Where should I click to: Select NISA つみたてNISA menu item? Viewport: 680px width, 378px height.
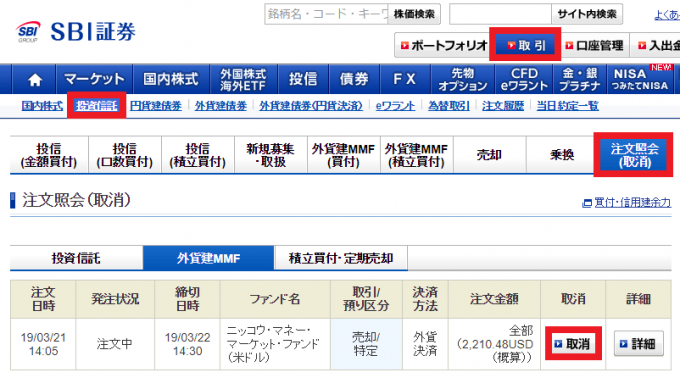(640, 79)
